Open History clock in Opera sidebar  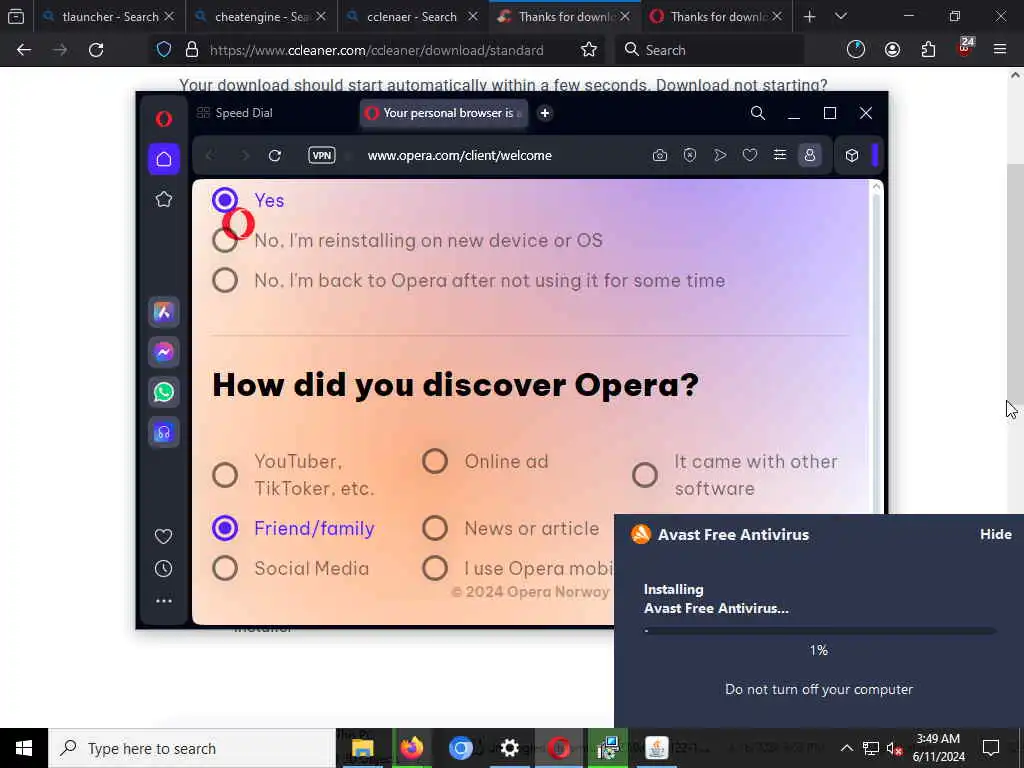[164, 568]
